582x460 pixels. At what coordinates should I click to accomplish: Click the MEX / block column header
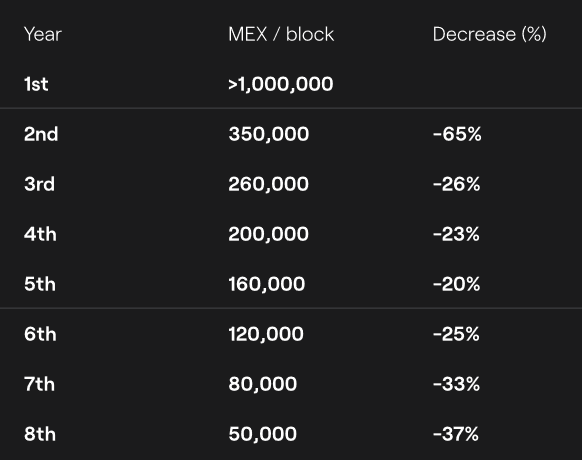281,35
